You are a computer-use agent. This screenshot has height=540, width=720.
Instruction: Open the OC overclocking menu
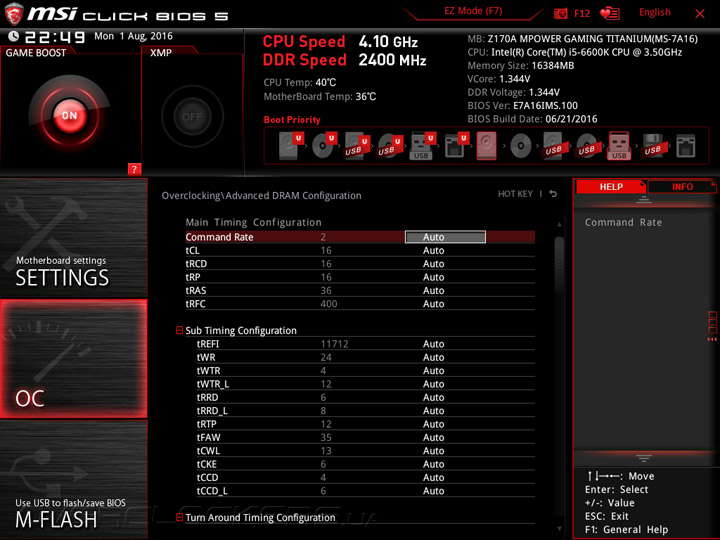[x=73, y=359]
